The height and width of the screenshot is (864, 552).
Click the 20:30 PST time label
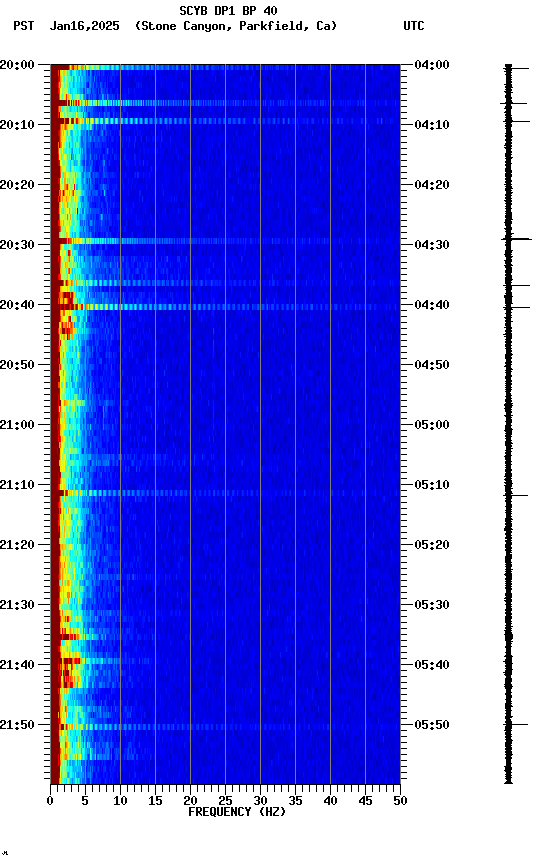(17, 245)
